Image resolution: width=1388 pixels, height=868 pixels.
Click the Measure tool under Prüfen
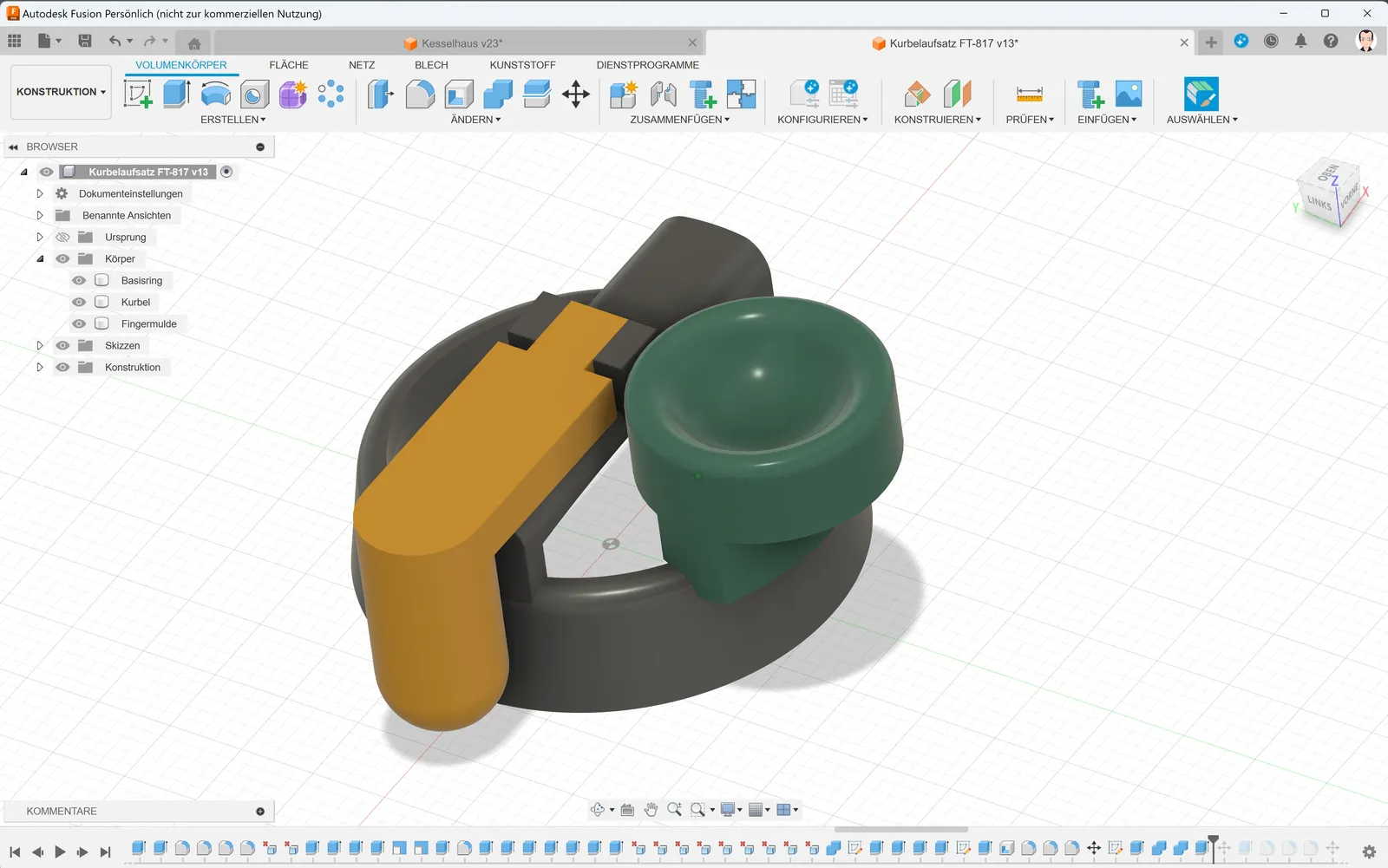click(x=1030, y=94)
